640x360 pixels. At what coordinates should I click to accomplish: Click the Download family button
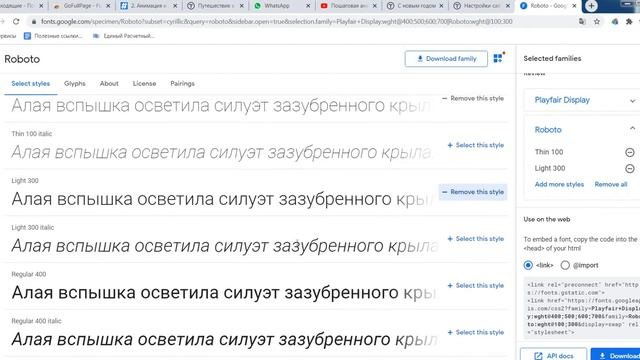pyautogui.click(x=446, y=59)
